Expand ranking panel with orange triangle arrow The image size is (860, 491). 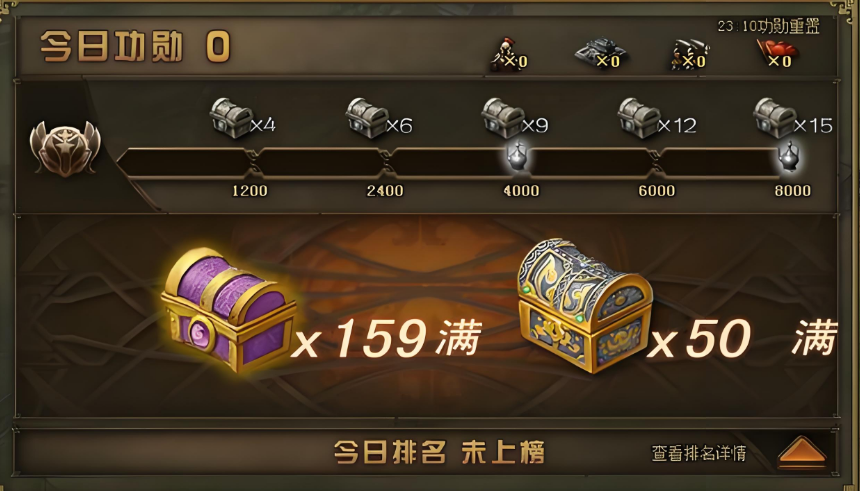(802, 452)
